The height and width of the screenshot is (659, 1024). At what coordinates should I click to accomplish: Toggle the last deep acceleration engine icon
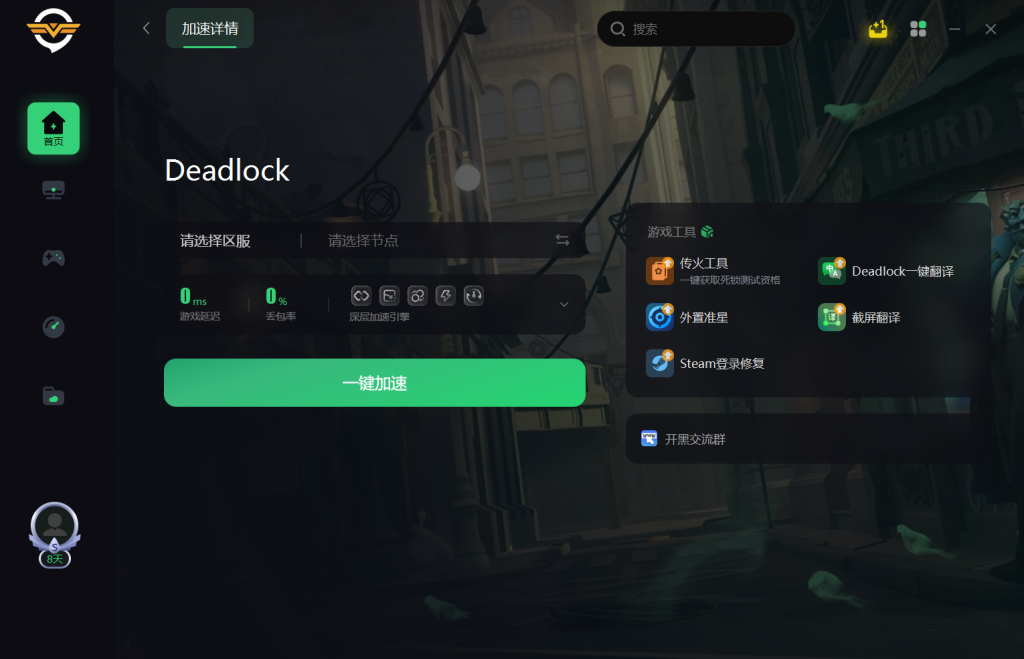[473, 296]
